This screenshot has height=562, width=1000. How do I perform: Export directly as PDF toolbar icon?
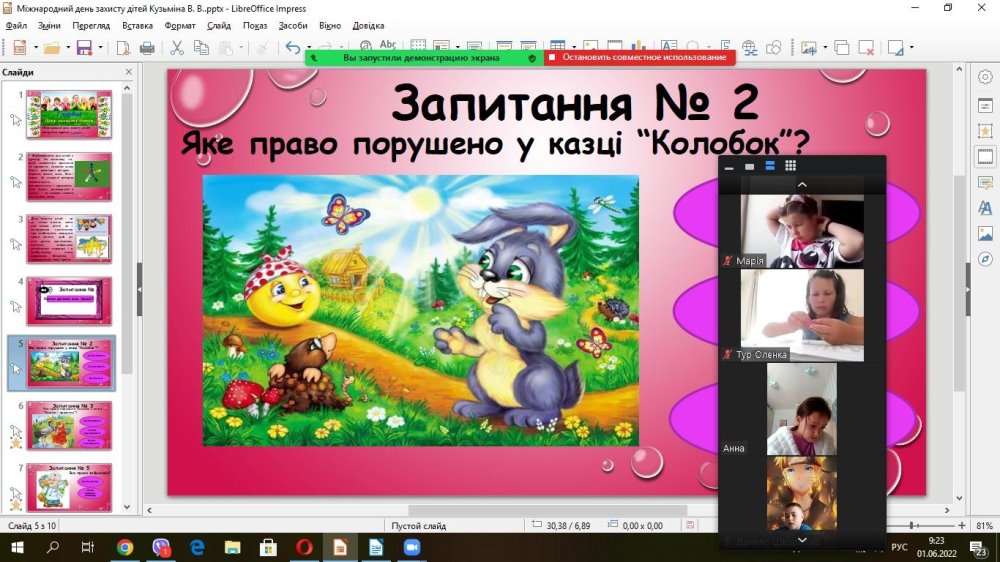pyautogui.click(x=123, y=48)
